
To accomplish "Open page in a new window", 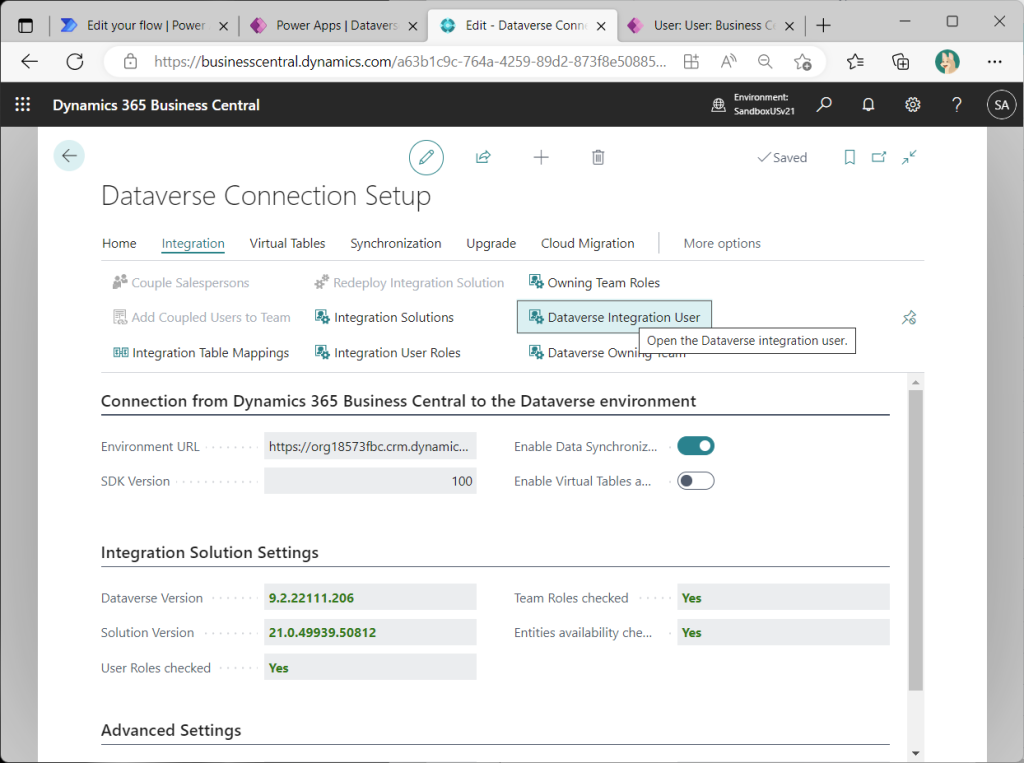I will click(879, 157).
